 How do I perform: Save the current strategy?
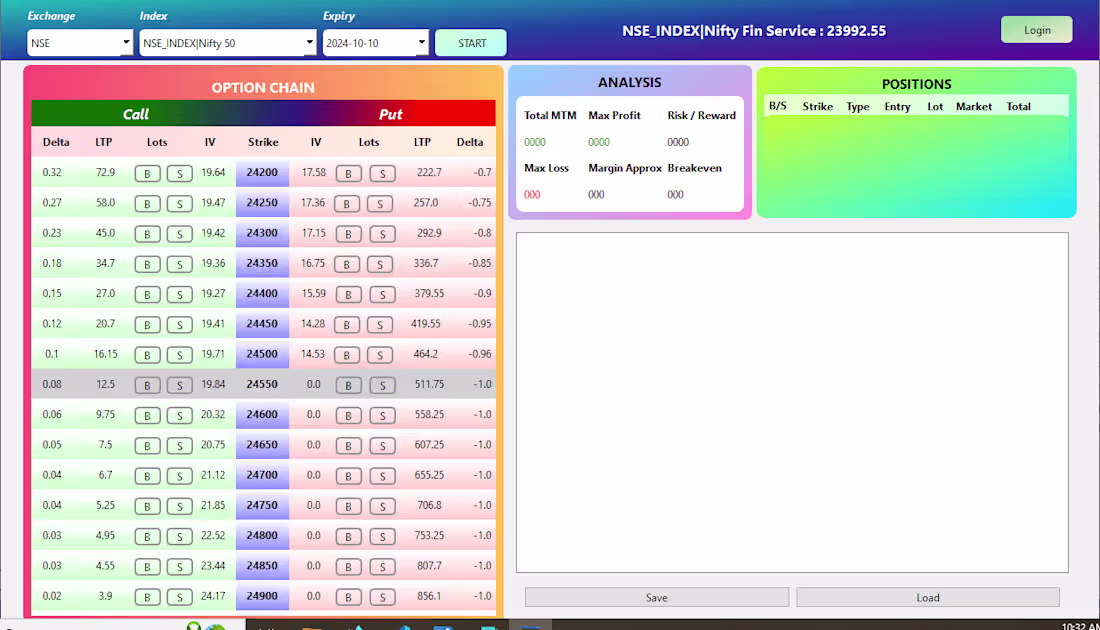pyautogui.click(x=656, y=597)
